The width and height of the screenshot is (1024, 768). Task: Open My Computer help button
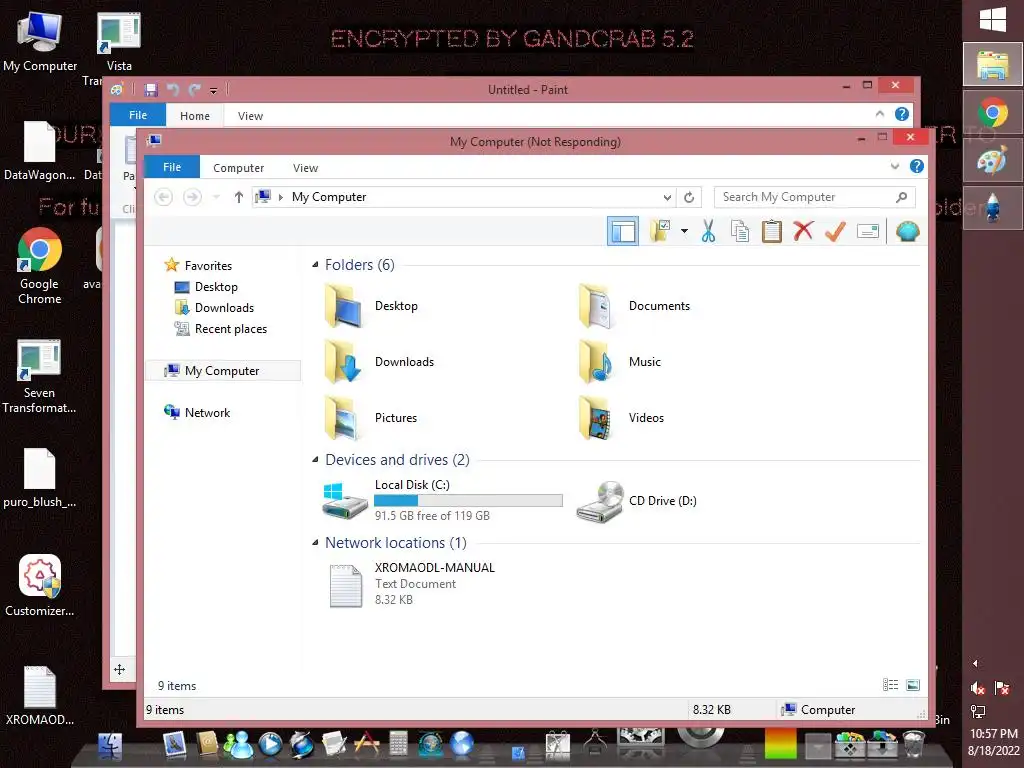click(916, 167)
